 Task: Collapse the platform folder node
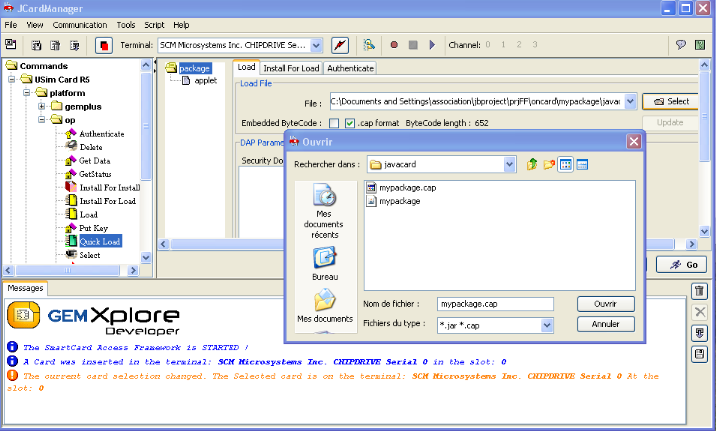tap(26, 93)
